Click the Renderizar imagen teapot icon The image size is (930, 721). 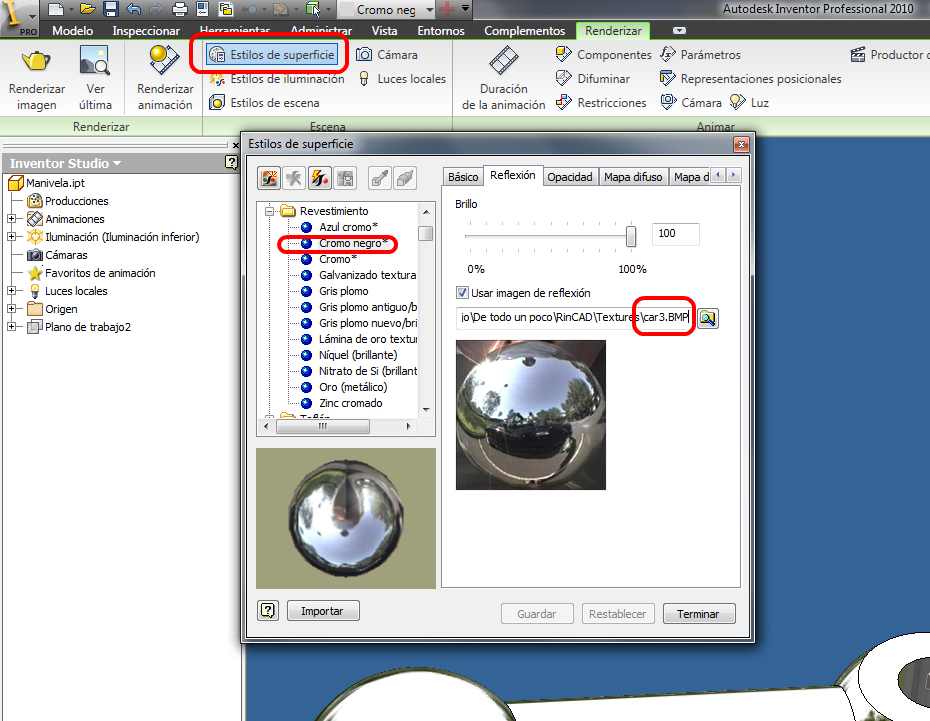coord(37,62)
